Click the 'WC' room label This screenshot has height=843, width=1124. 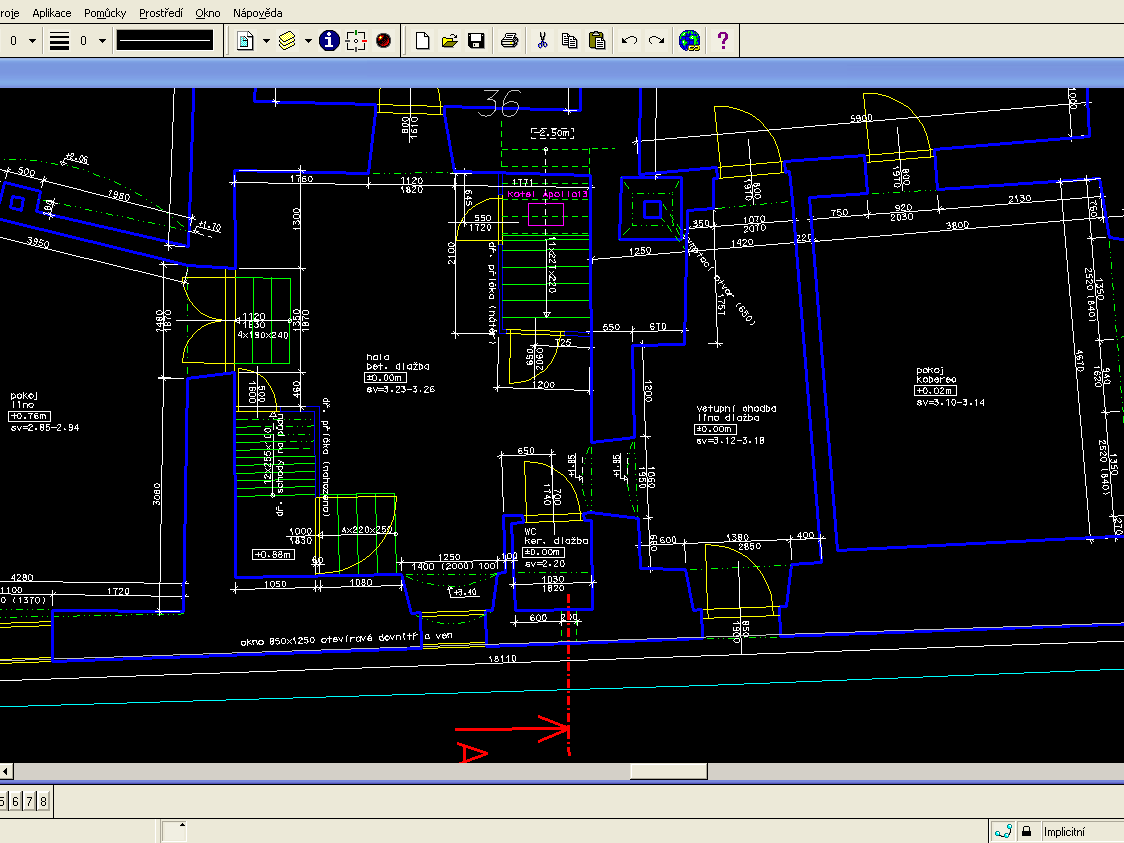click(530, 532)
